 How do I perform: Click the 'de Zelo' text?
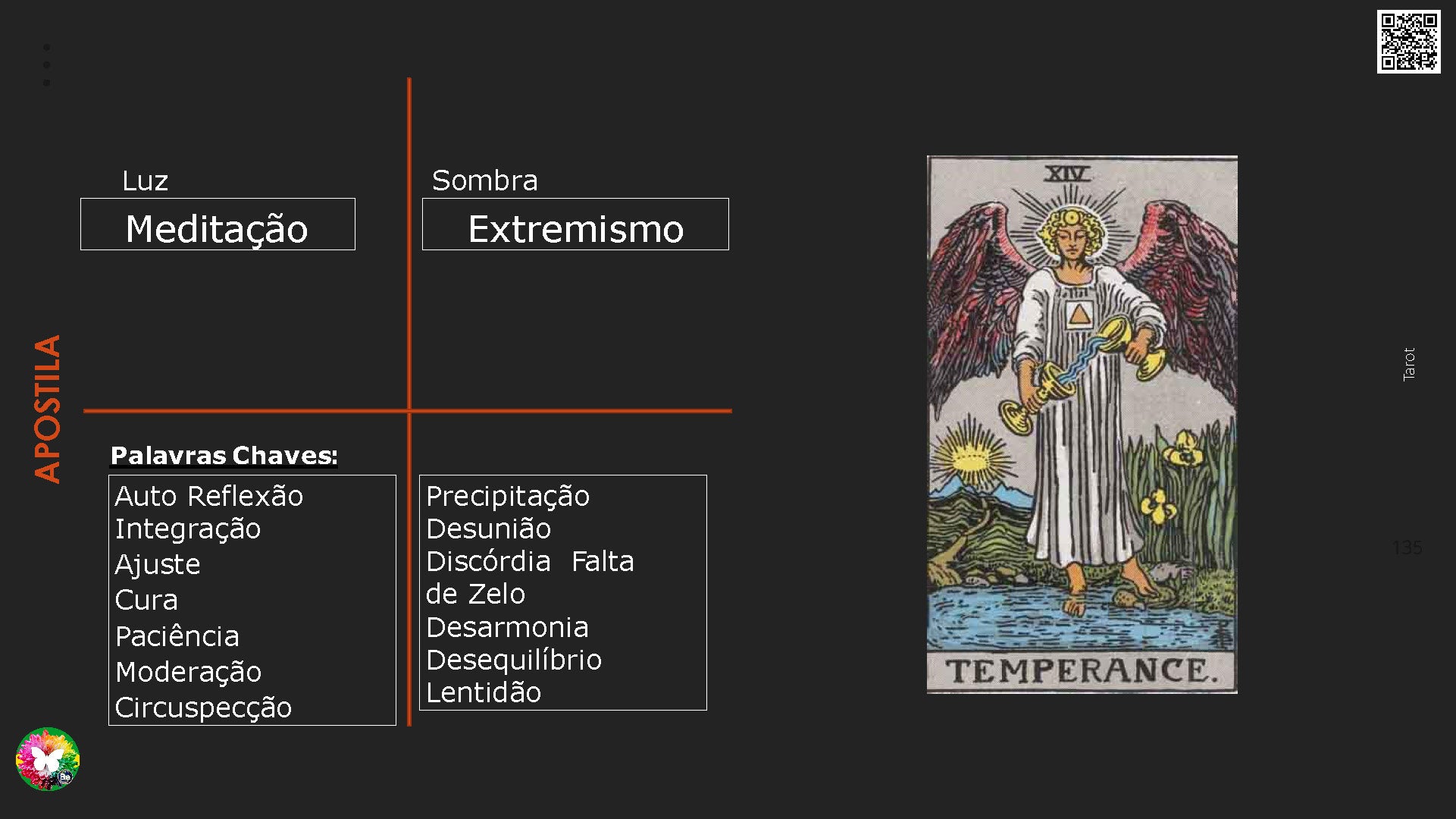click(475, 594)
